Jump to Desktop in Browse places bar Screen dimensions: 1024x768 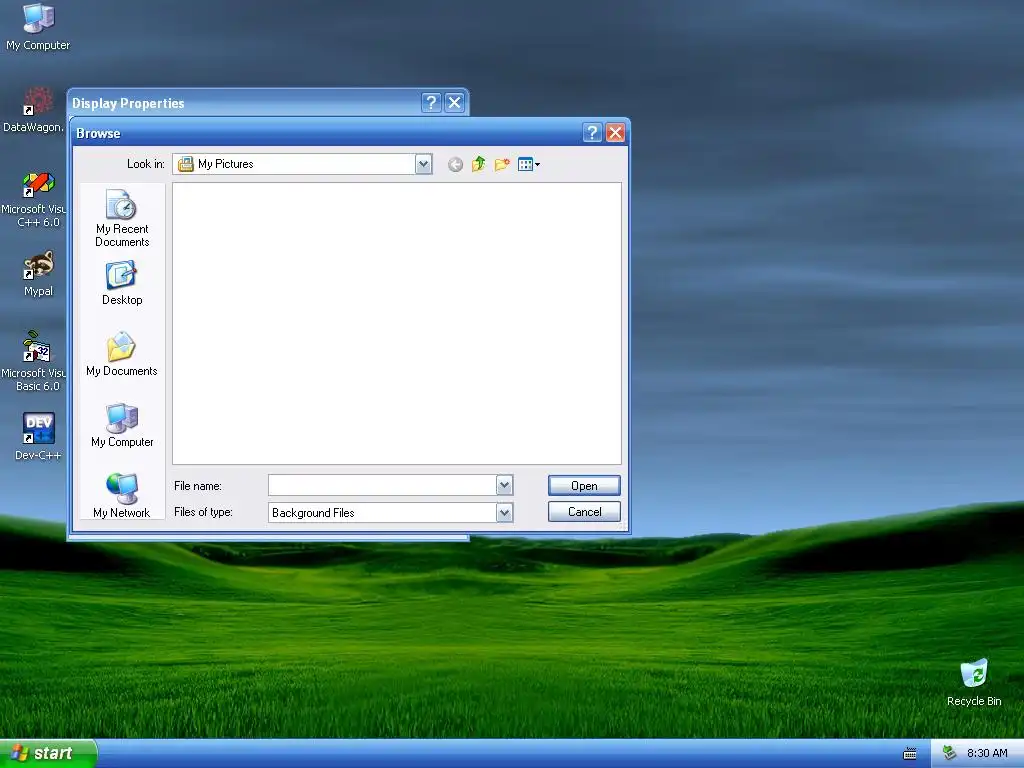pyautogui.click(x=122, y=283)
